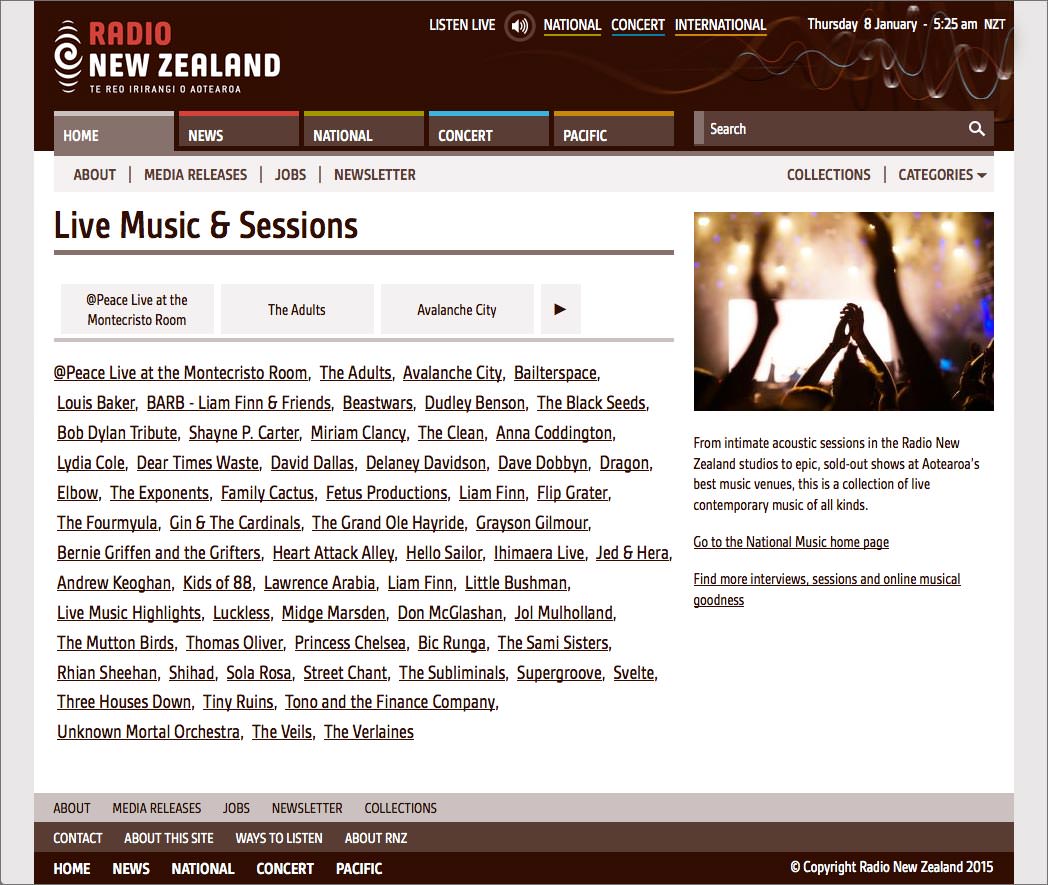This screenshot has width=1048, height=885.
Task: Go to the National Music home page link
Action: point(791,542)
